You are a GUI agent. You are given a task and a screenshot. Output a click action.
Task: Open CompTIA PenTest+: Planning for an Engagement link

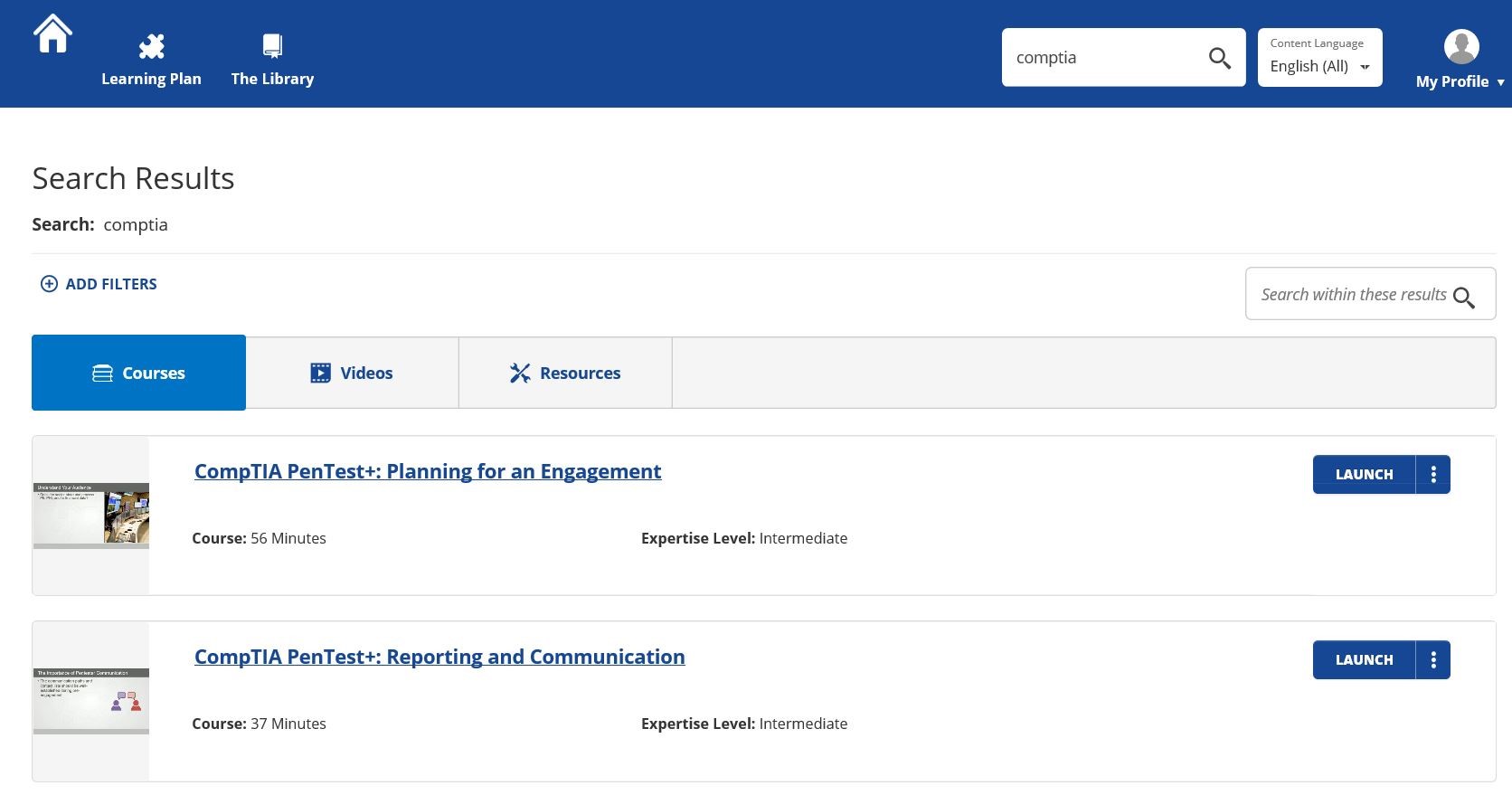(428, 471)
